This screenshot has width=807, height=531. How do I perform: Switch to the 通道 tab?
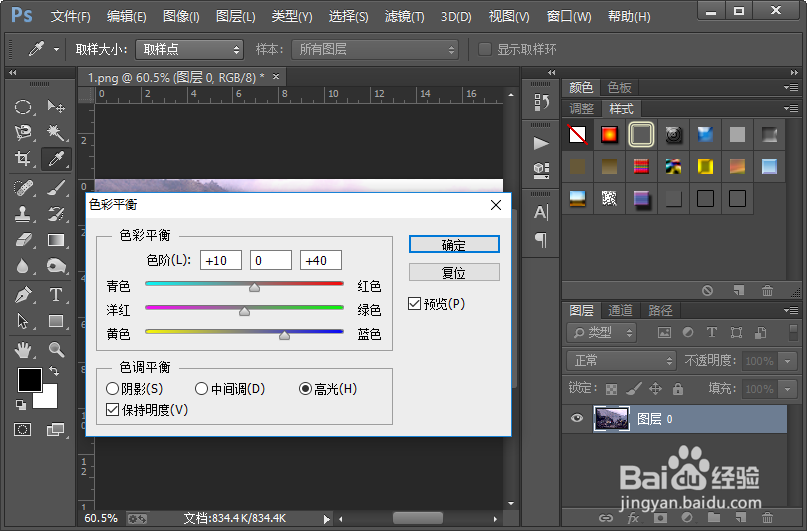point(620,310)
